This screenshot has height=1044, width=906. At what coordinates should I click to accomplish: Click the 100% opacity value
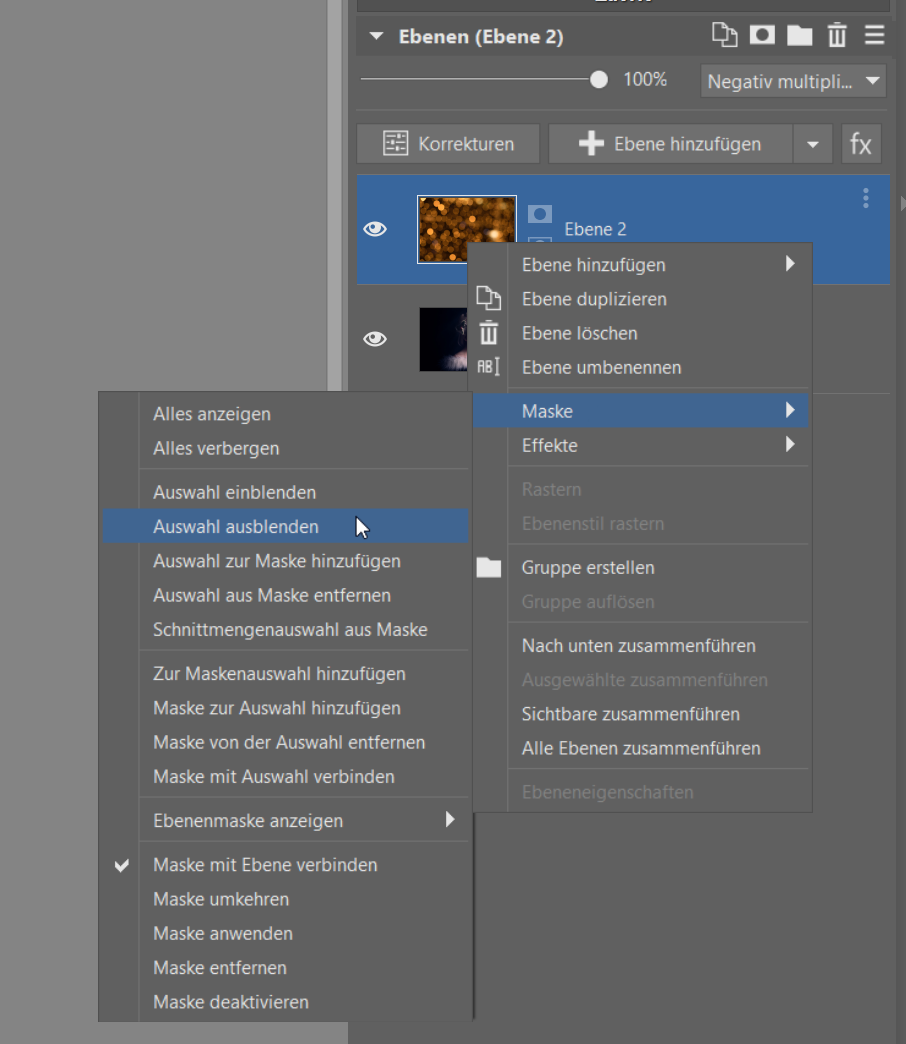pyautogui.click(x=645, y=79)
